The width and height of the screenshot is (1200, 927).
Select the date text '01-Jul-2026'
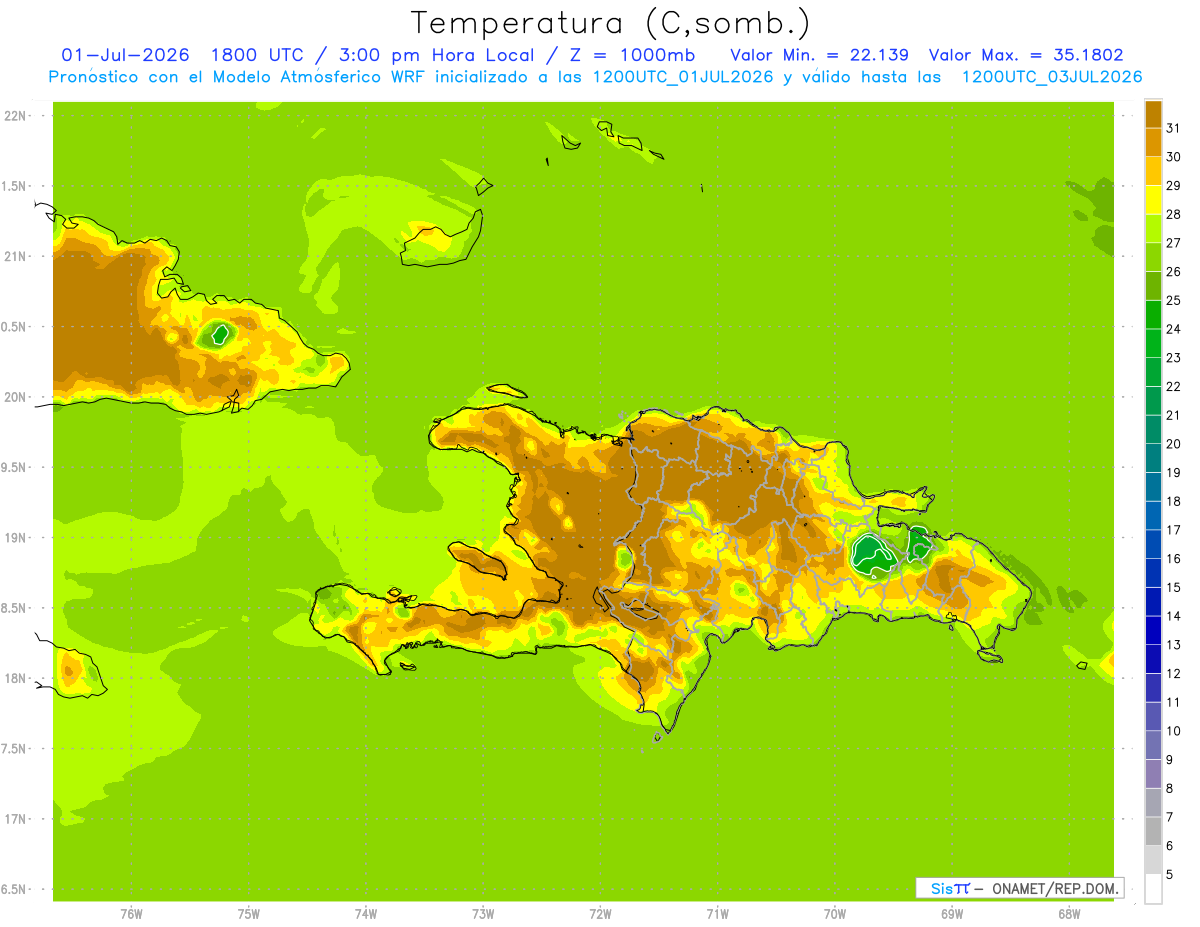(127, 54)
